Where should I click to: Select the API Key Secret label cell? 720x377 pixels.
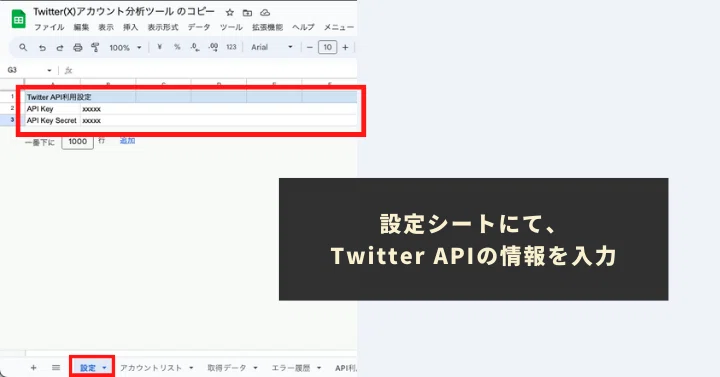53,120
